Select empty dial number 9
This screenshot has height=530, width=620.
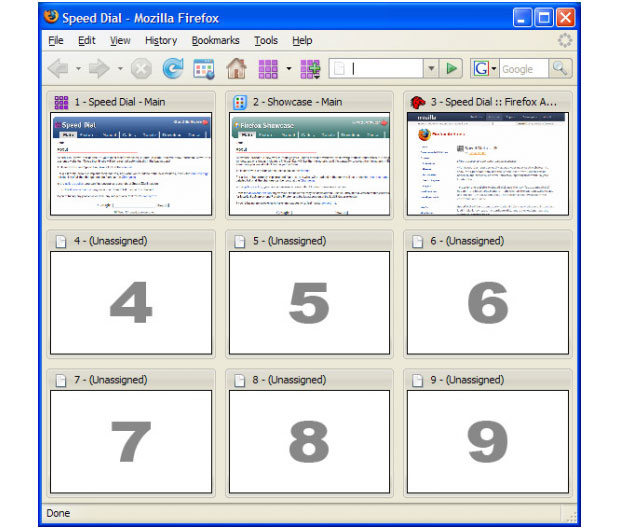tap(488, 441)
